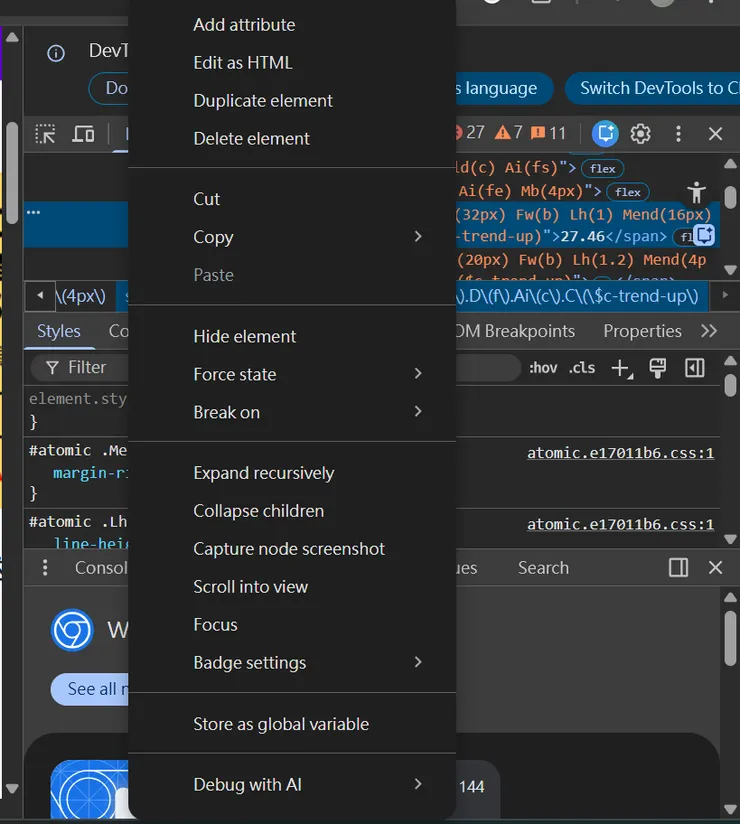Viewport: 740px width, 824px height.
Task: Select Capture node screenshot
Action: 292,549
